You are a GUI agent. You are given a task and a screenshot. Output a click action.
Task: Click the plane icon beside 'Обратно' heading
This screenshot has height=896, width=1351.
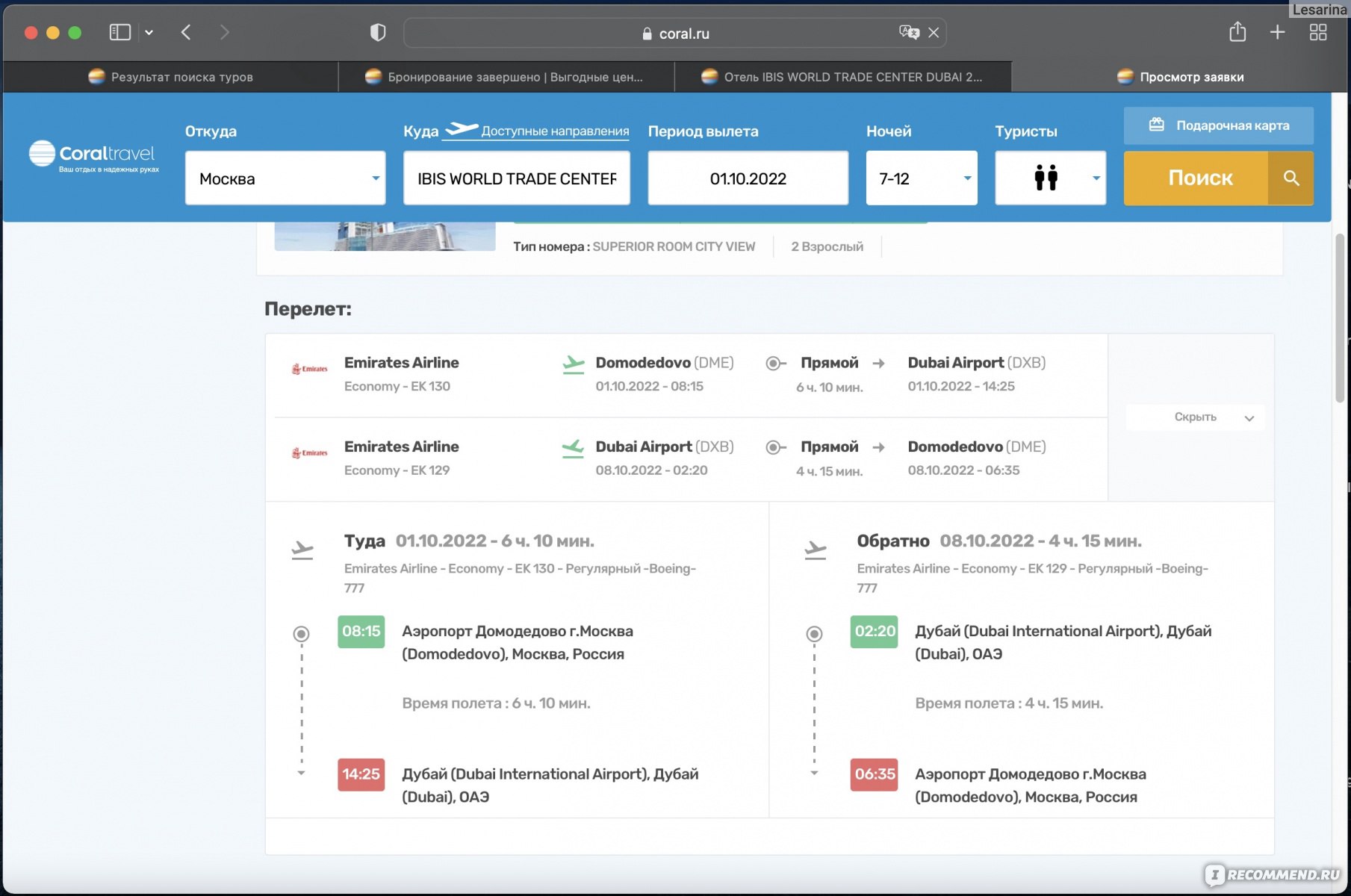[x=815, y=550]
